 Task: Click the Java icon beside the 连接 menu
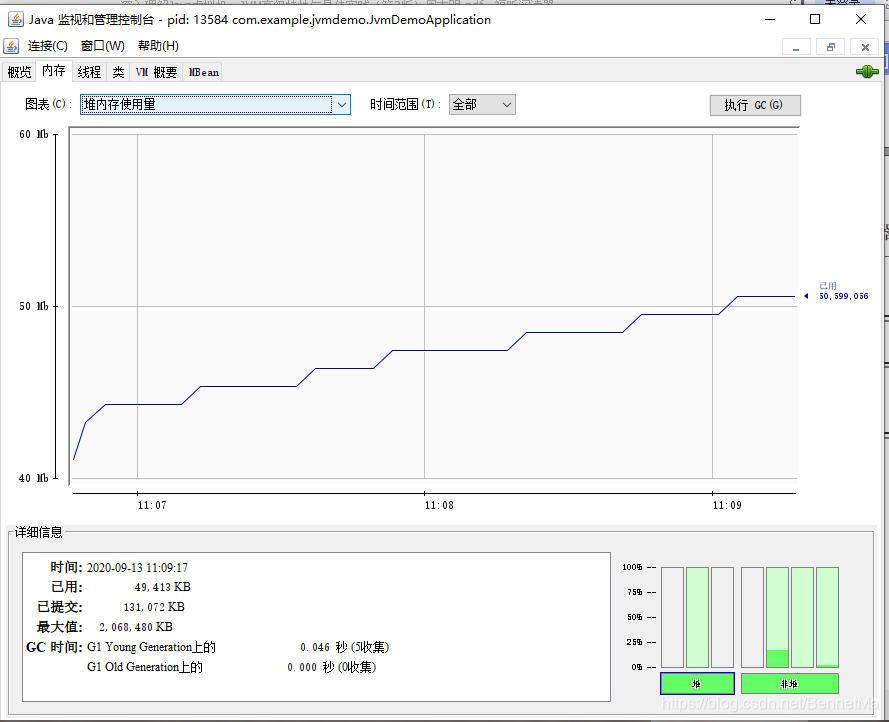(x=11, y=46)
